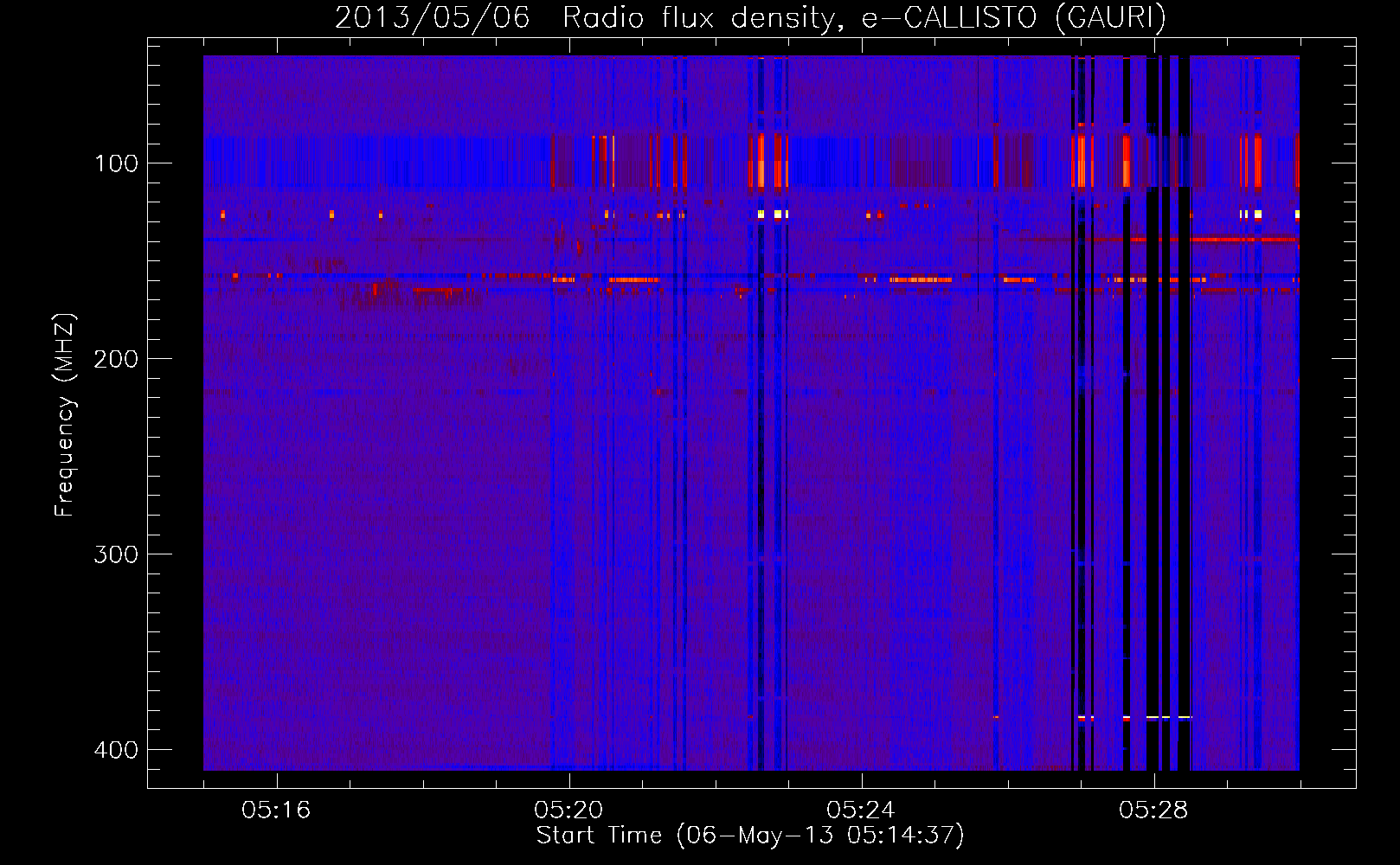The image size is (1400, 865).
Task: Click the 400 frequency tick label
Action: coord(116,750)
